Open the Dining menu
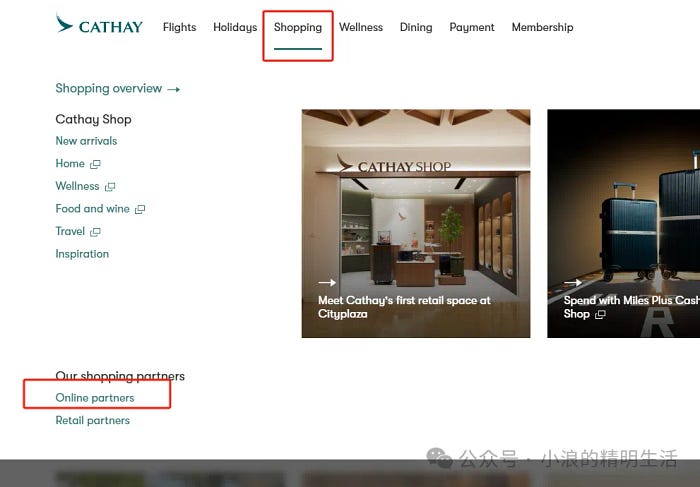This screenshot has height=487, width=700. tap(416, 27)
